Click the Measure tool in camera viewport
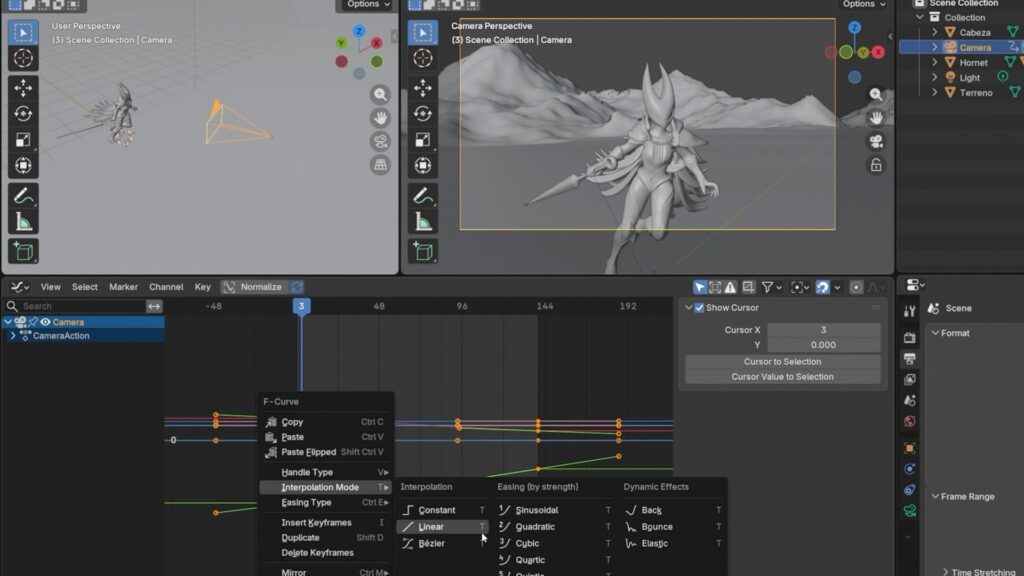The height and width of the screenshot is (576, 1024). (x=423, y=222)
